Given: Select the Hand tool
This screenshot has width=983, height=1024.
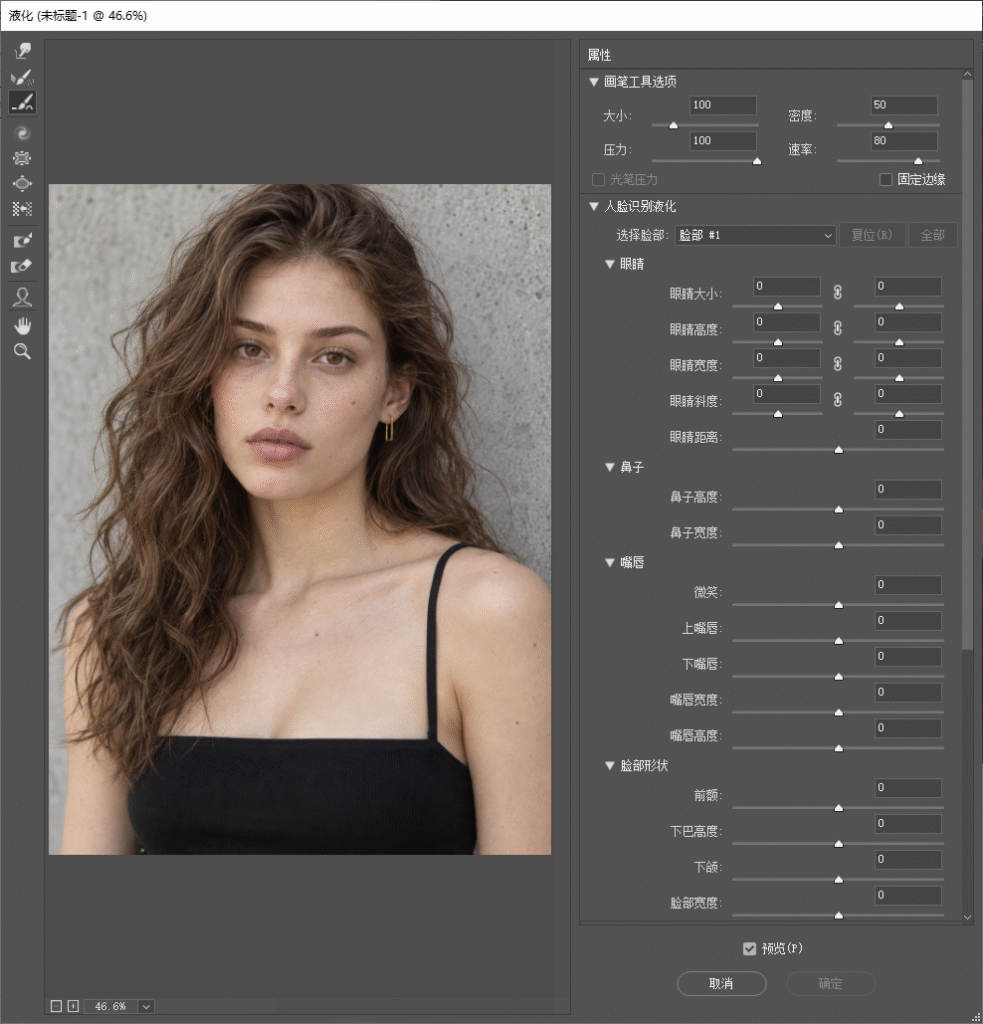Looking at the screenshot, I should [22, 325].
